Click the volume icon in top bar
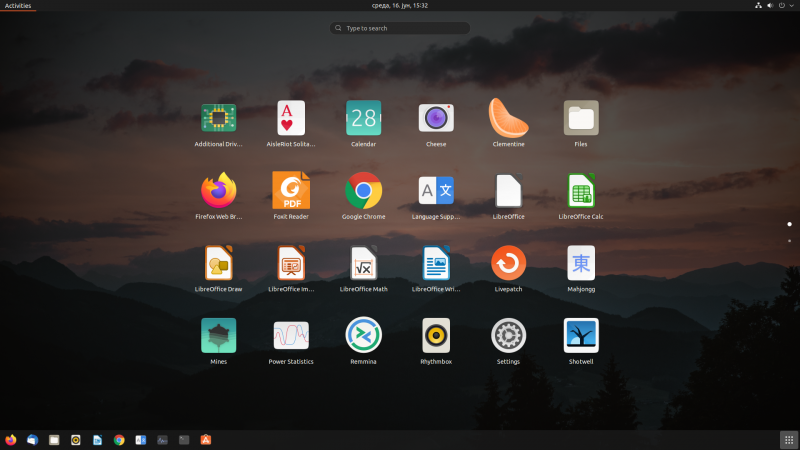The image size is (800, 450). pos(770,6)
